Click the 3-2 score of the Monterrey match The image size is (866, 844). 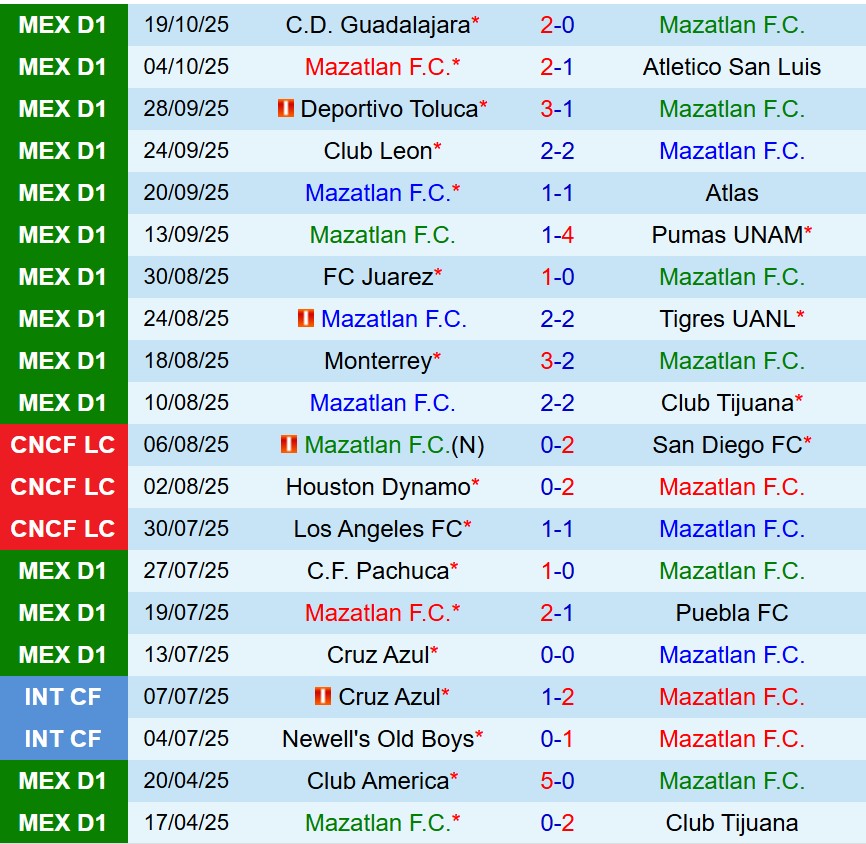(557, 361)
